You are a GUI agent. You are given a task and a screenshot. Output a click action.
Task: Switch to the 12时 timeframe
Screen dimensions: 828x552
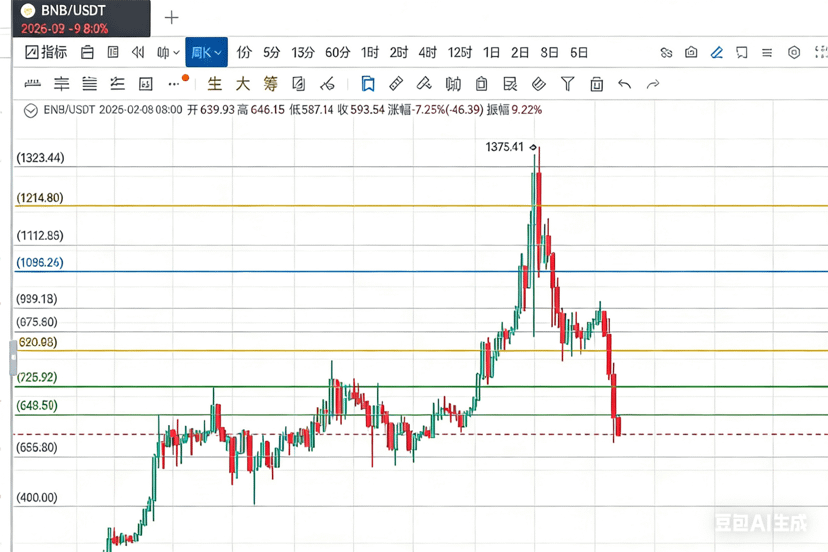459,52
